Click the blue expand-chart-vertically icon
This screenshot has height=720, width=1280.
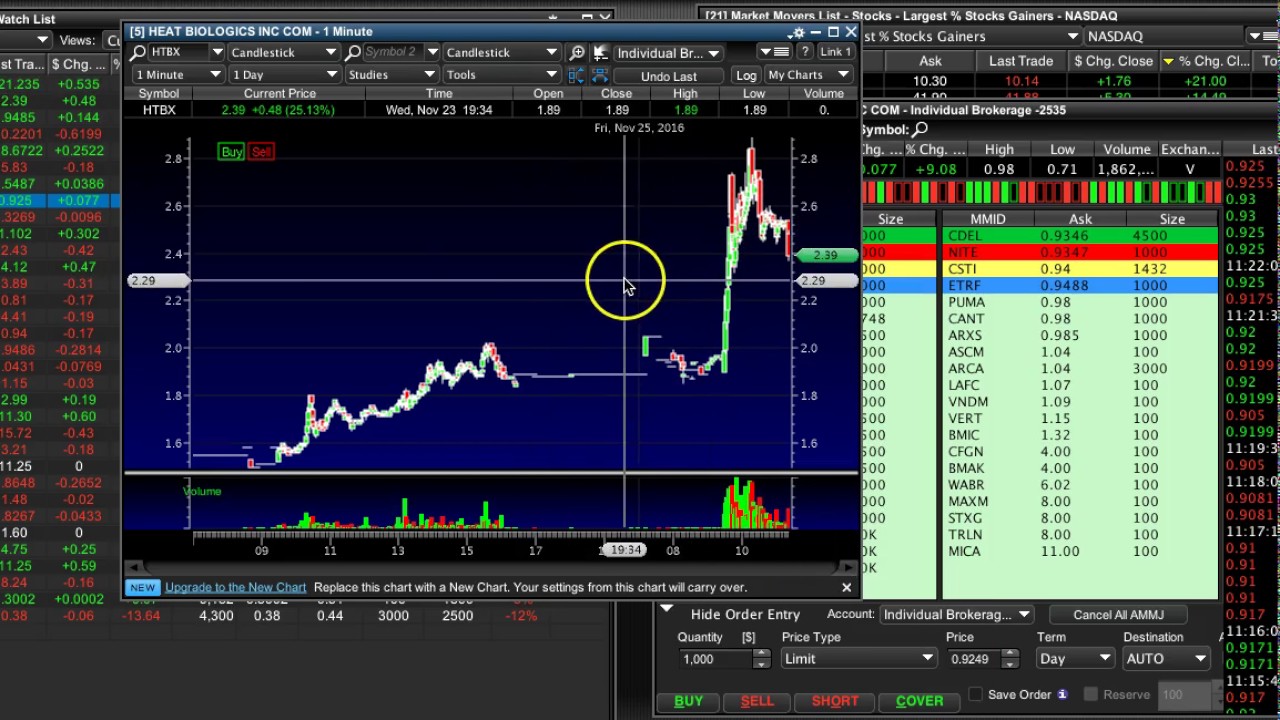pyautogui.click(x=577, y=76)
